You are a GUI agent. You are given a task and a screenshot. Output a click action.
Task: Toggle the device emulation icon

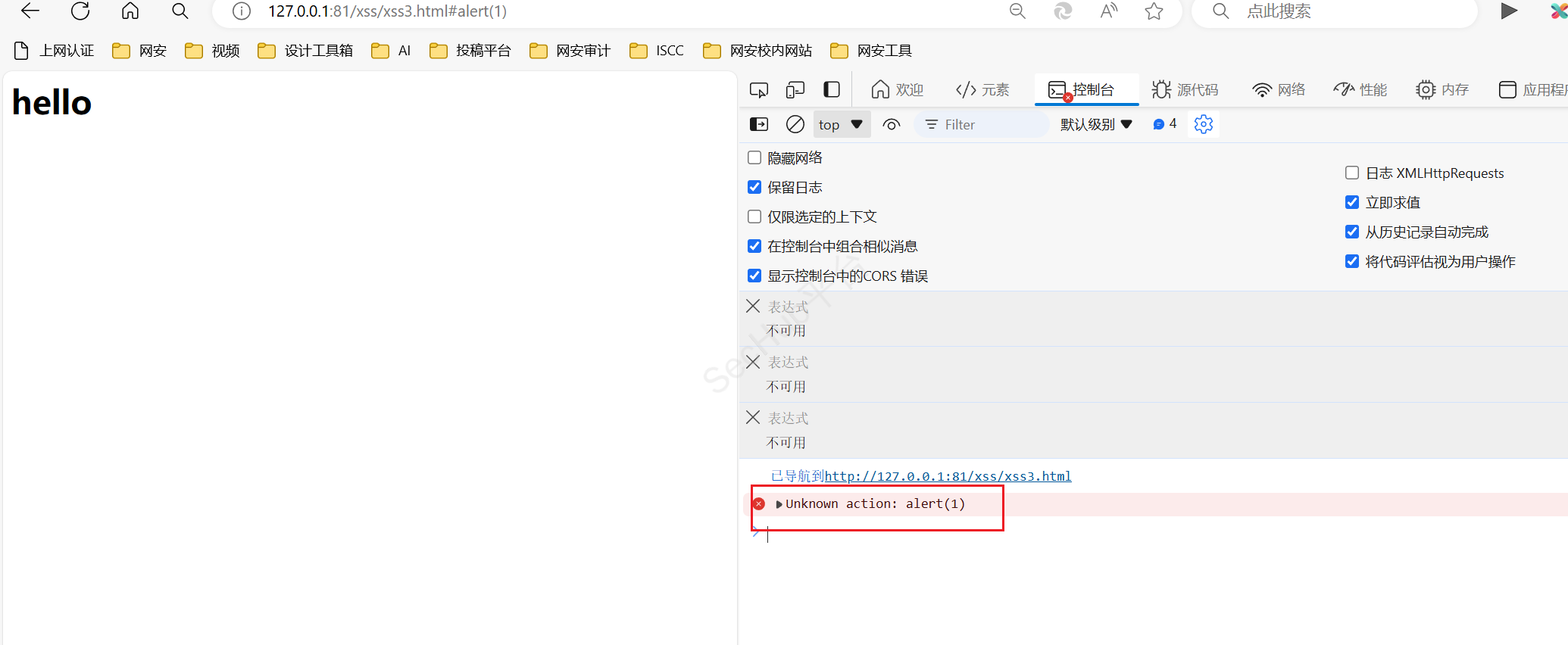point(795,90)
